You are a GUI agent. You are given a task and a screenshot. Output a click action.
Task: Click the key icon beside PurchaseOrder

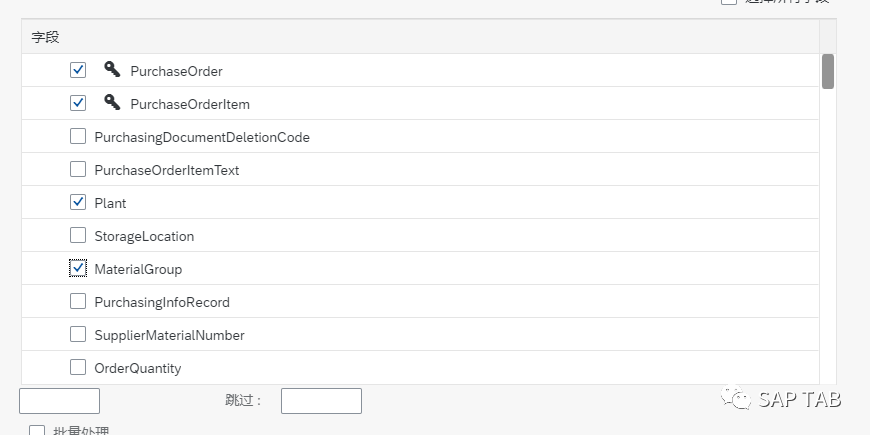coord(112,69)
